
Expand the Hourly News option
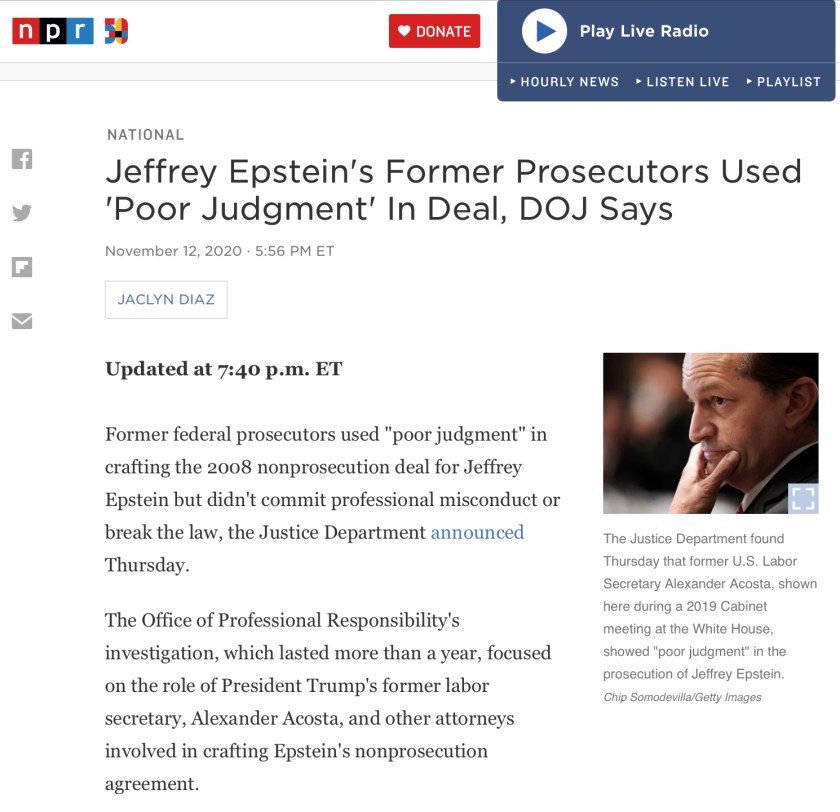pyautogui.click(x=564, y=82)
